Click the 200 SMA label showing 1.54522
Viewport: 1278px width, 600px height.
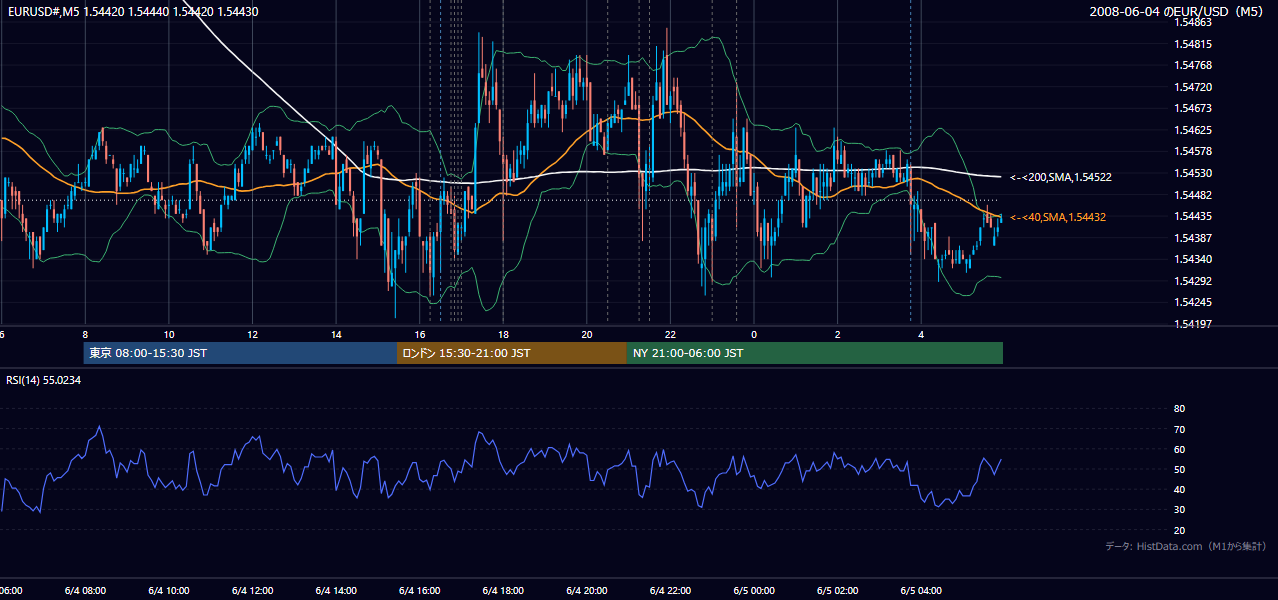1061,177
